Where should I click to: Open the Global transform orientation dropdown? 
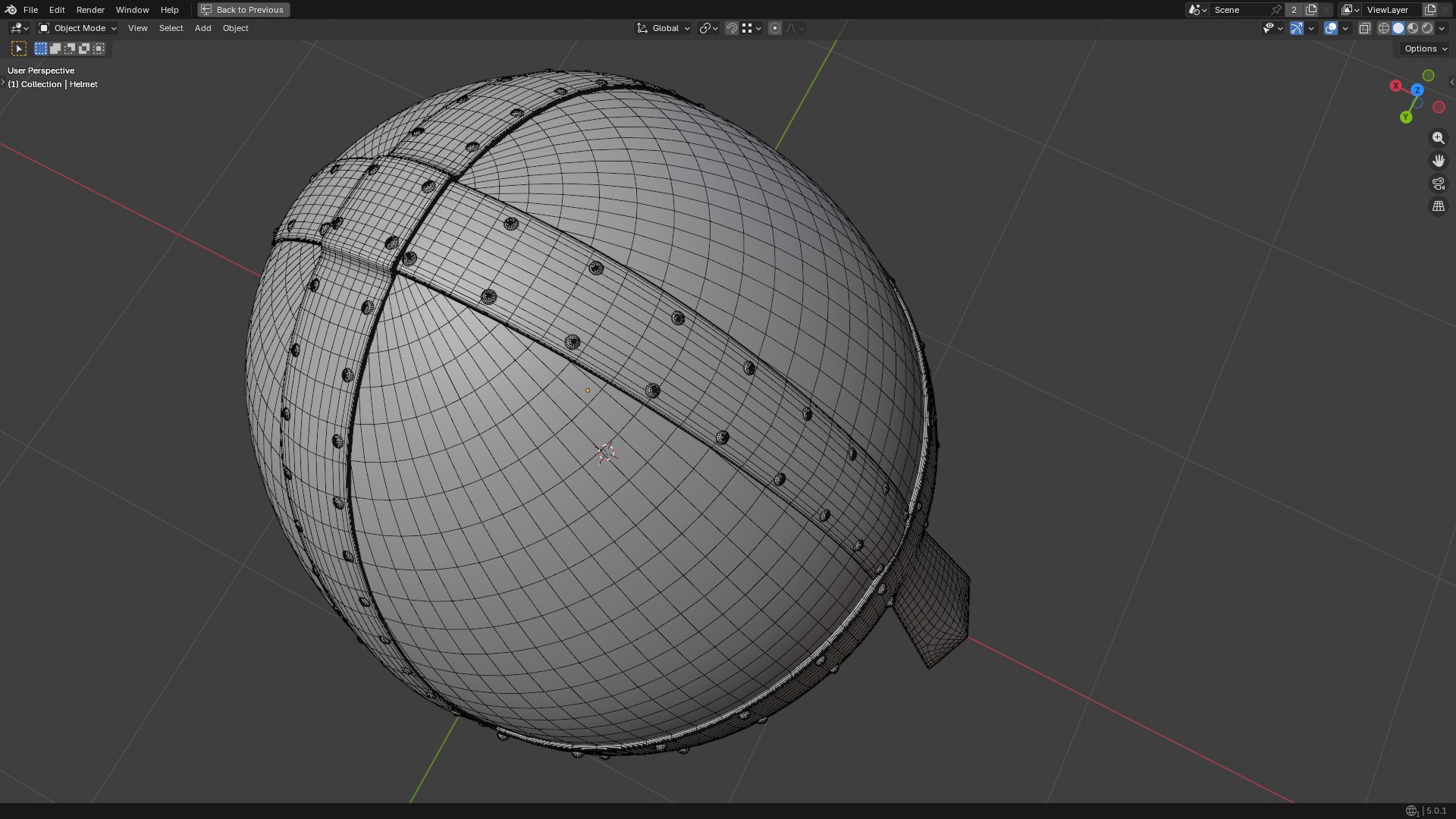coord(664,28)
